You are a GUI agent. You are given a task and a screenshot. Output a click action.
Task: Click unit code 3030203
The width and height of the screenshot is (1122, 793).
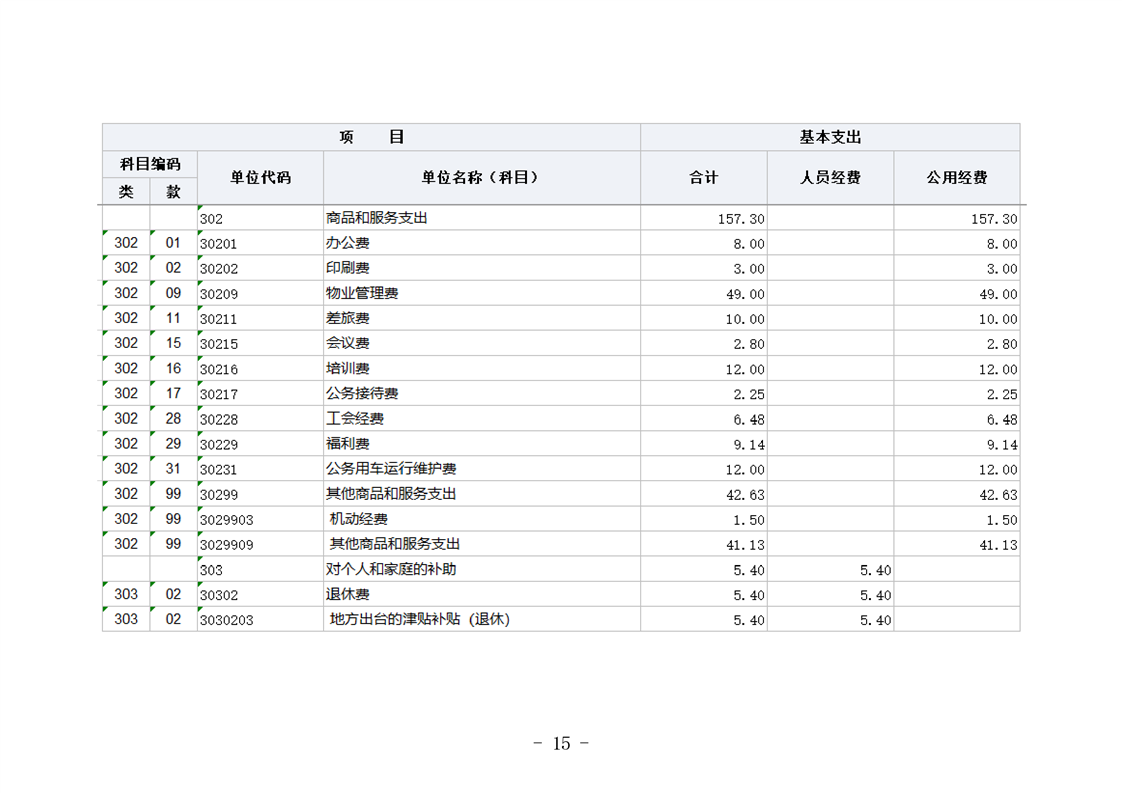(x=226, y=621)
